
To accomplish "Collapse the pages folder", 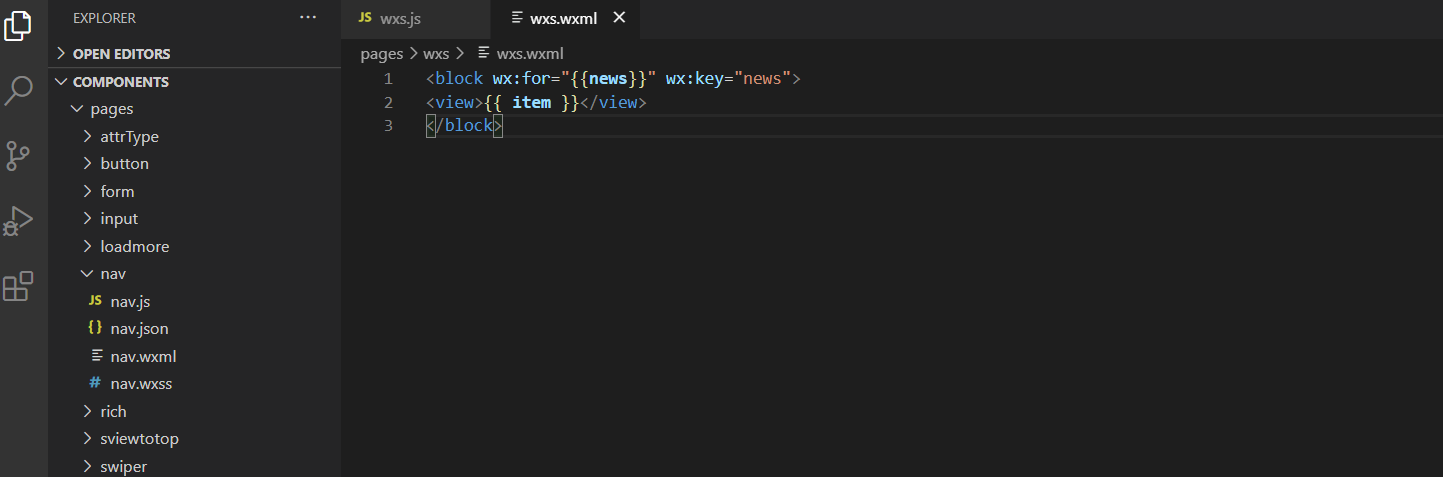I will click(x=195, y=109).
